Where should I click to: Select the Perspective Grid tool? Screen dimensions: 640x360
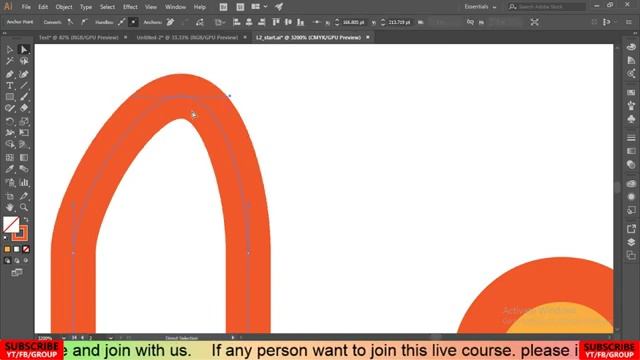[24, 144]
